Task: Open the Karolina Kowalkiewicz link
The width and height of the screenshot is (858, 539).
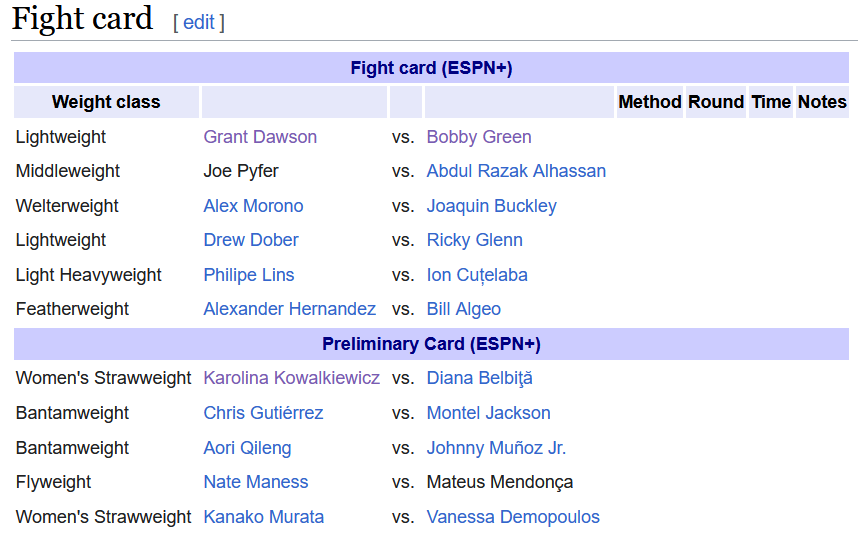Action: [292, 378]
